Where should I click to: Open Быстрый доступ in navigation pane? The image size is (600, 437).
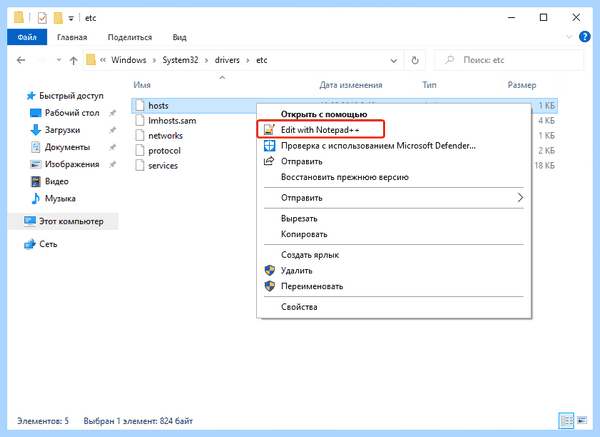point(71,96)
